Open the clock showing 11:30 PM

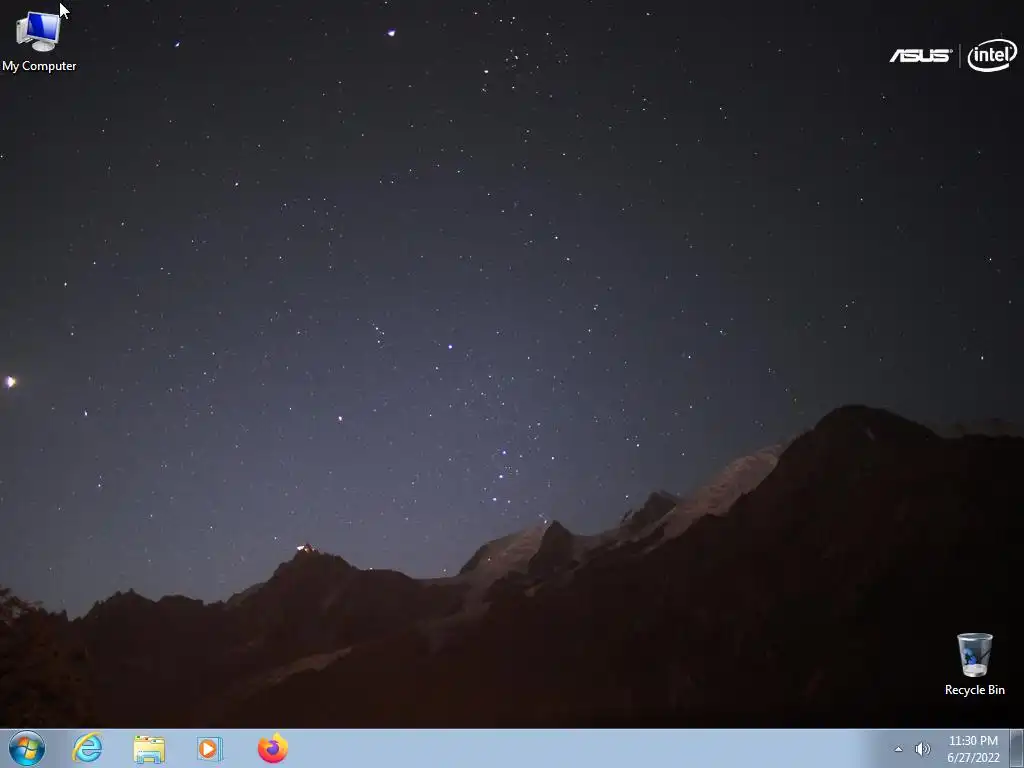pyautogui.click(x=973, y=749)
